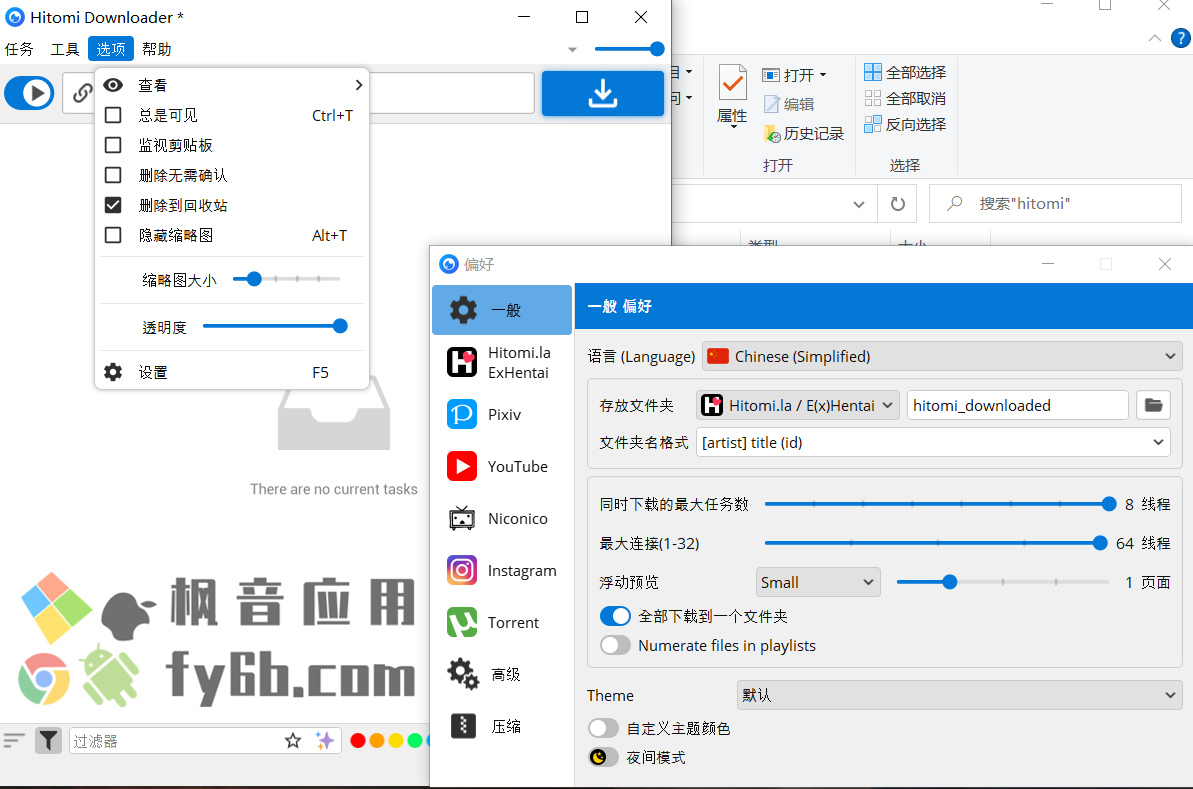Click the blue download arrow button
Viewport: 1193px width, 789px height.
(x=603, y=94)
